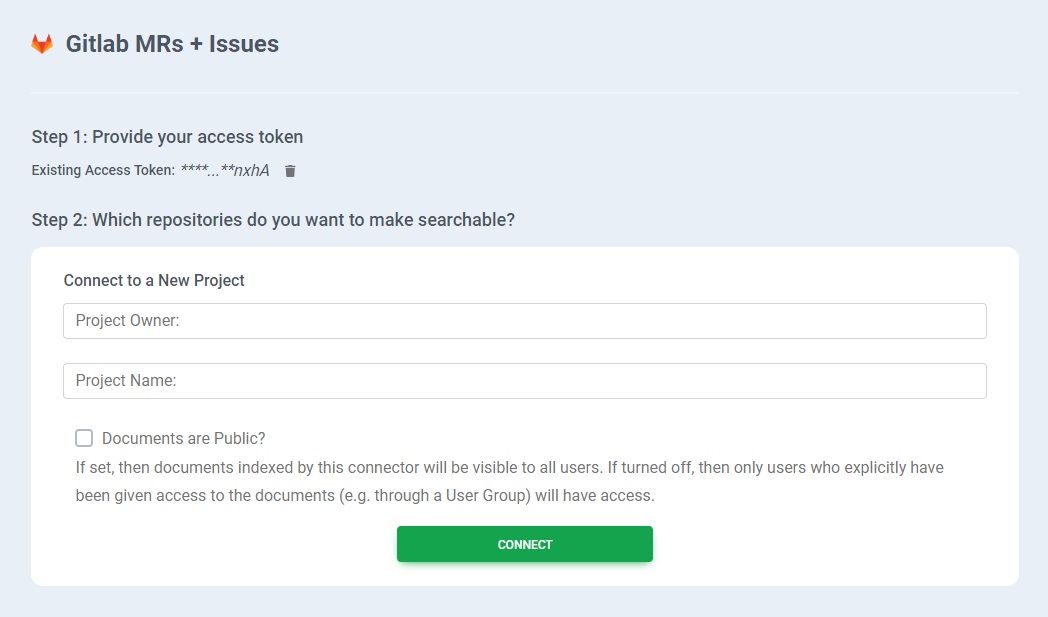Viewport: 1048px width, 617px height.
Task: Select the "Step 1: Provide your access token" heading
Action: 167,137
